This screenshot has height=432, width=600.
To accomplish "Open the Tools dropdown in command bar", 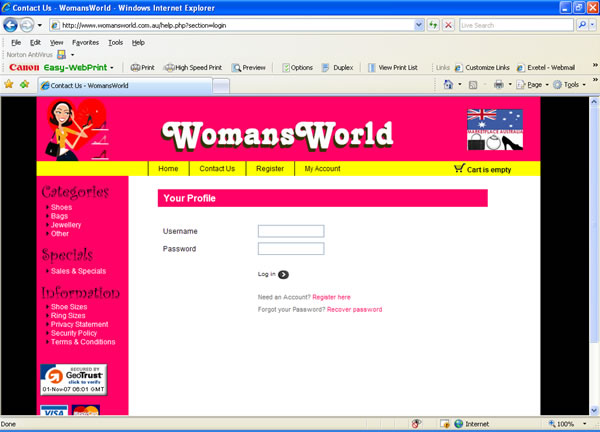I will pos(571,85).
